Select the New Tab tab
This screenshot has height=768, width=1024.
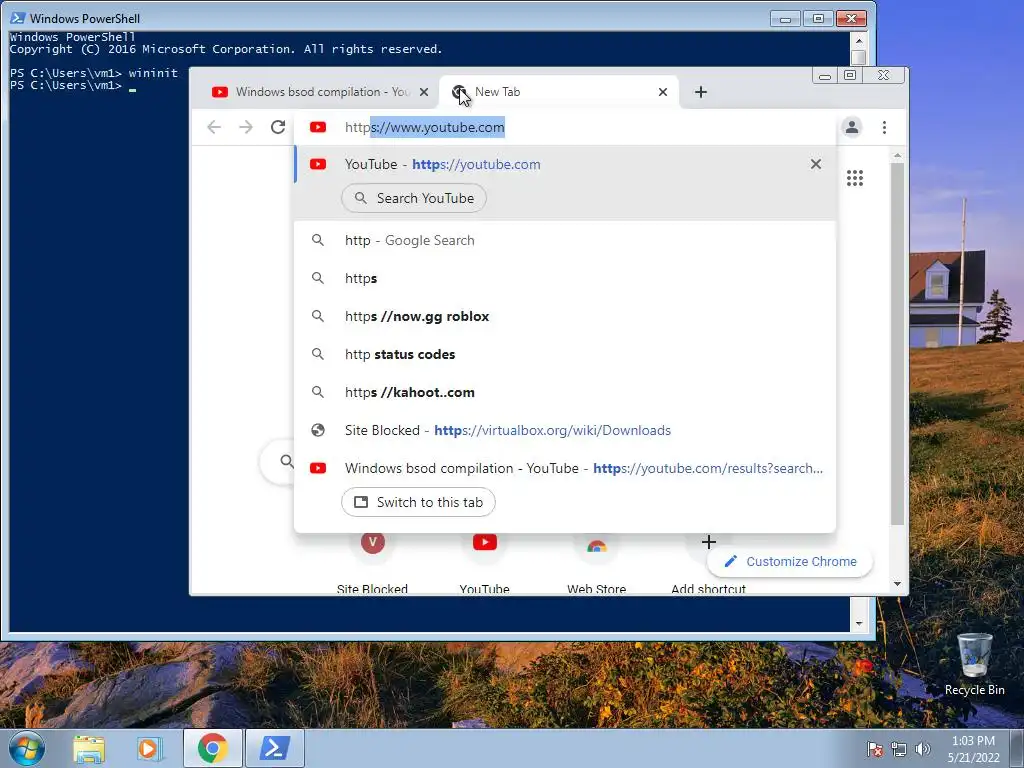point(558,92)
